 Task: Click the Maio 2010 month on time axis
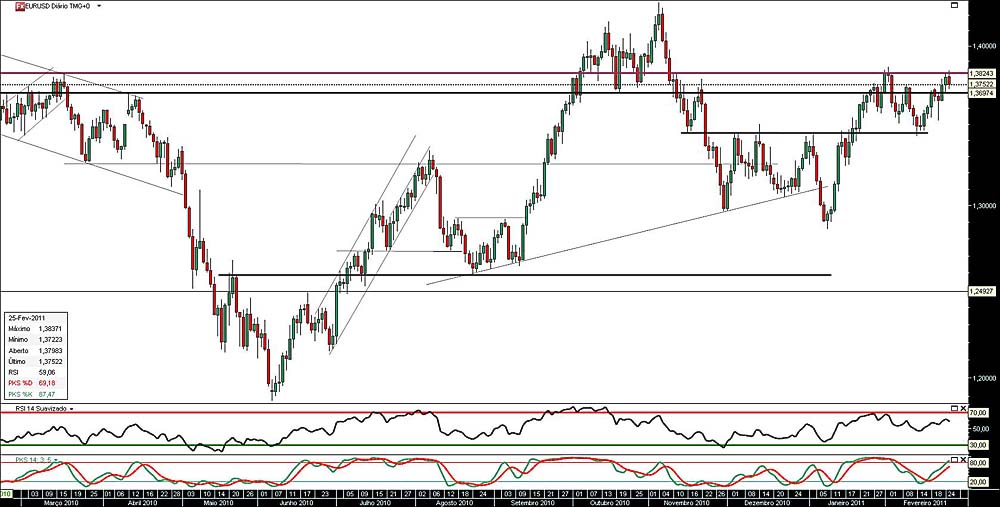(221, 503)
